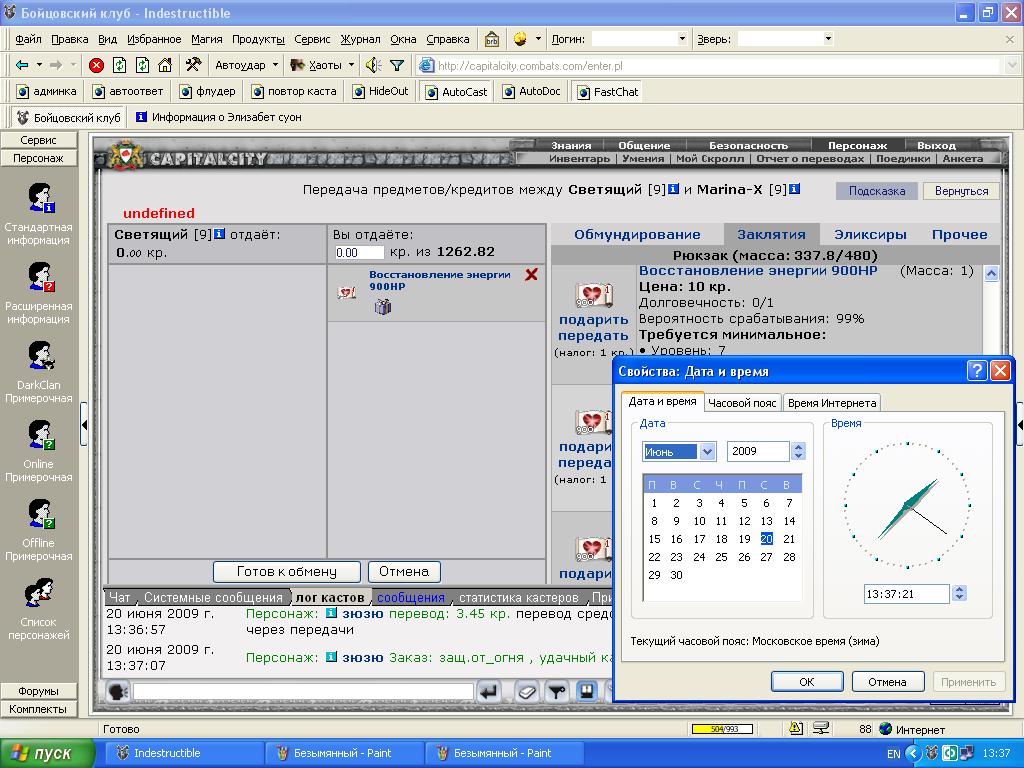Screen dimensions: 1024x768
Task: Click the help question-mark button in dialog
Action: [976, 371]
